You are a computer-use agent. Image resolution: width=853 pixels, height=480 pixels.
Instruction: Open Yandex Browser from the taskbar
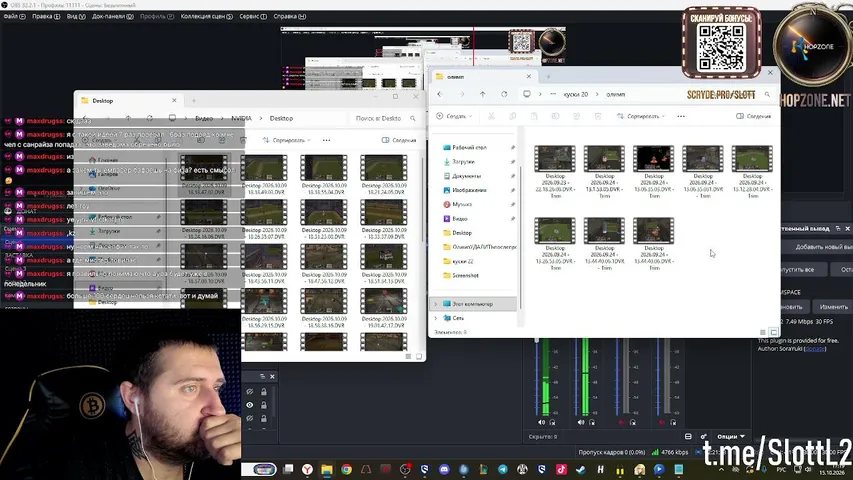(307, 469)
